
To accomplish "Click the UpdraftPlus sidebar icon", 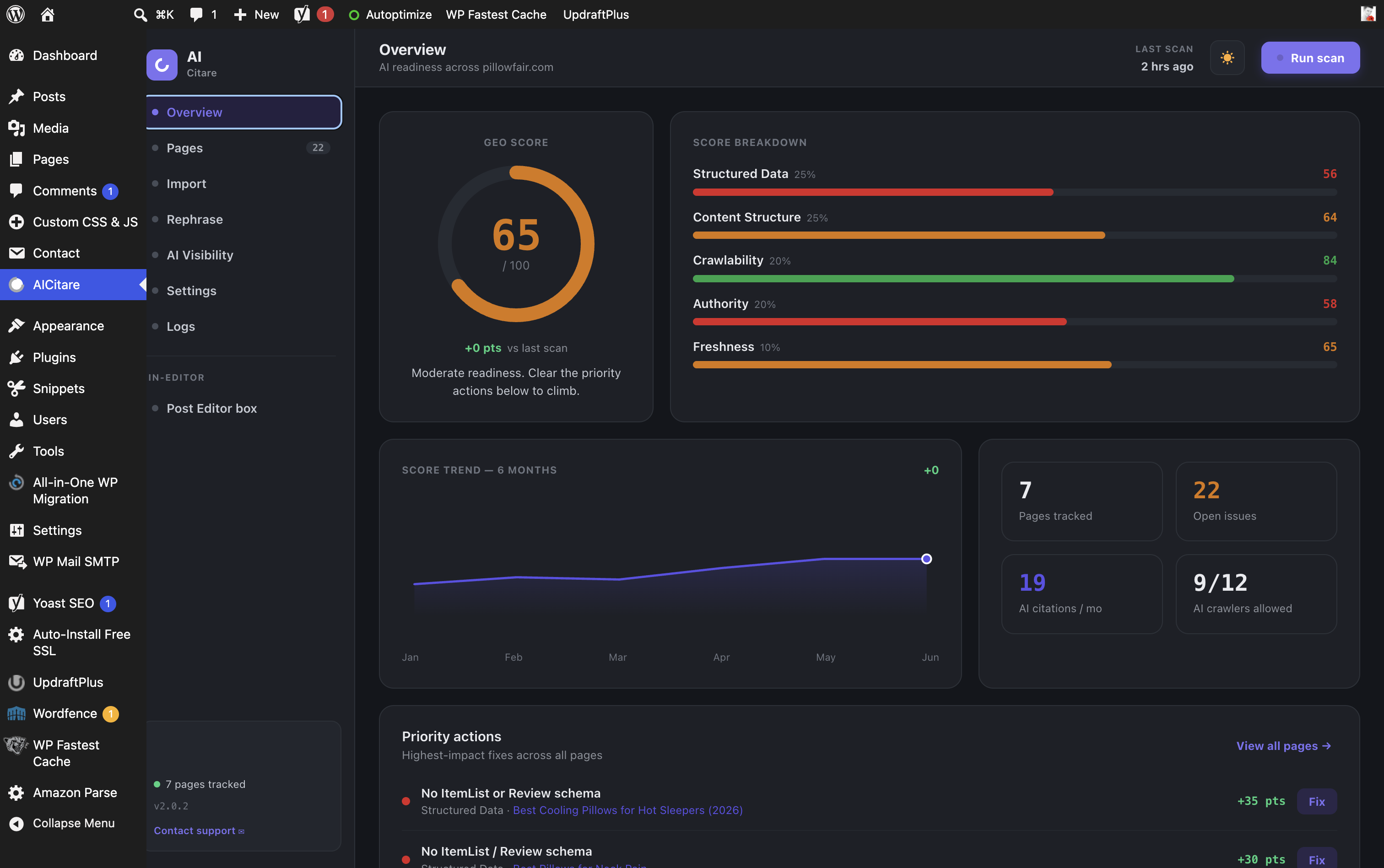I will pos(16,682).
